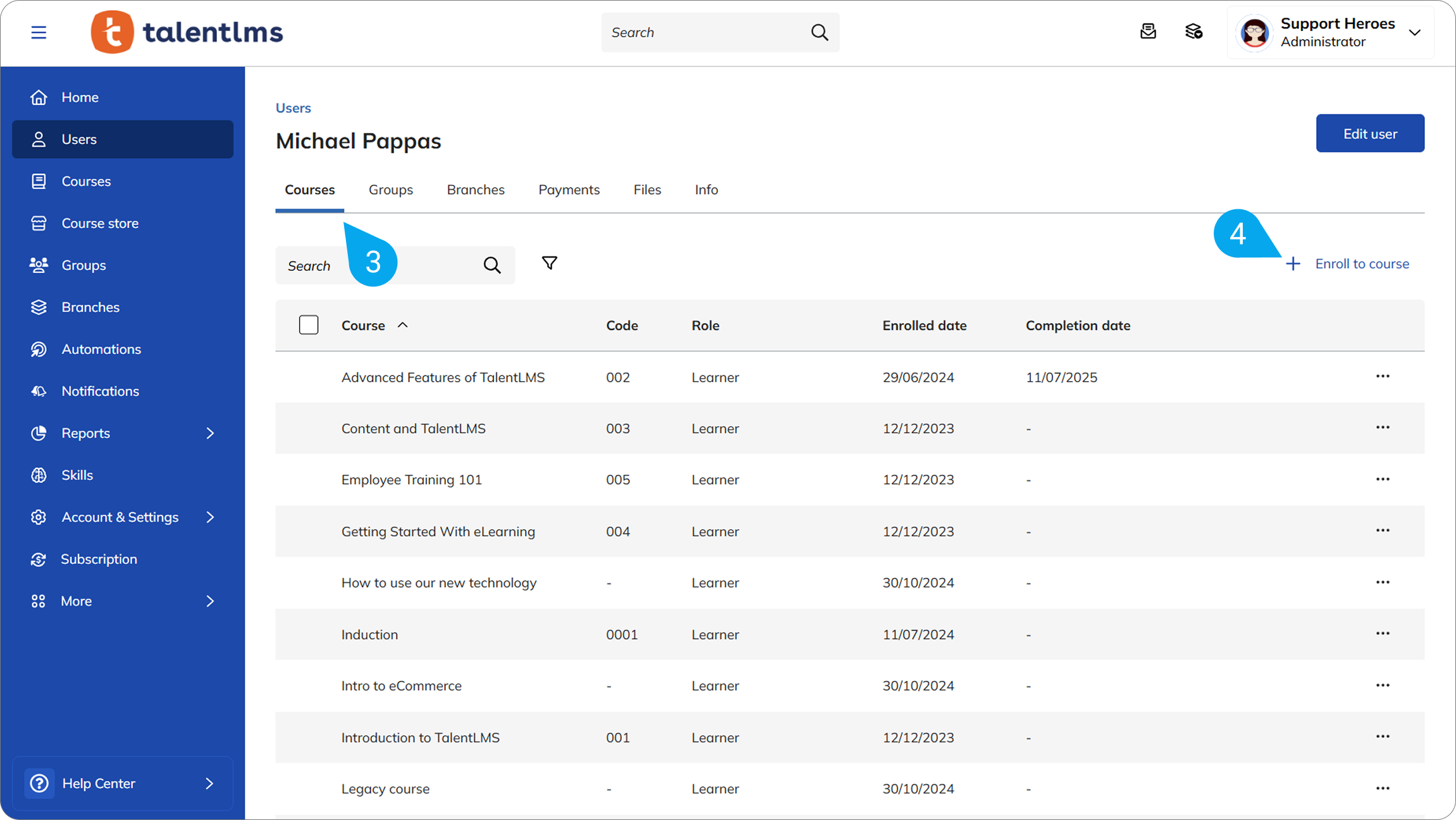Open options menu for Induction course row
Image resolution: width=1456 pixels, height=820 pixels.
1383,633
